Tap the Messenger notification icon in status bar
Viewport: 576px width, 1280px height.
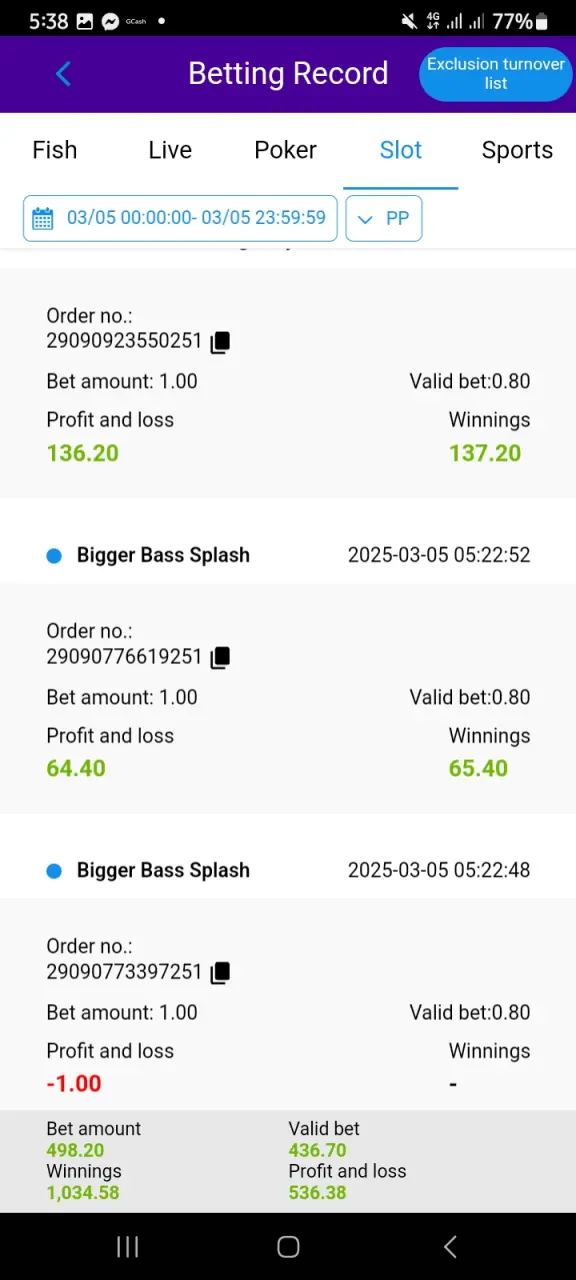[111, 21]
